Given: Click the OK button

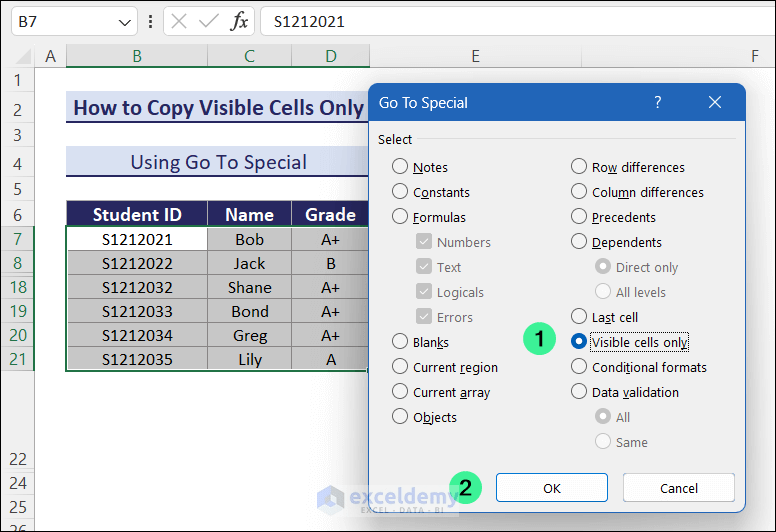Looking at the screenshot, I should tap(552, 488).
